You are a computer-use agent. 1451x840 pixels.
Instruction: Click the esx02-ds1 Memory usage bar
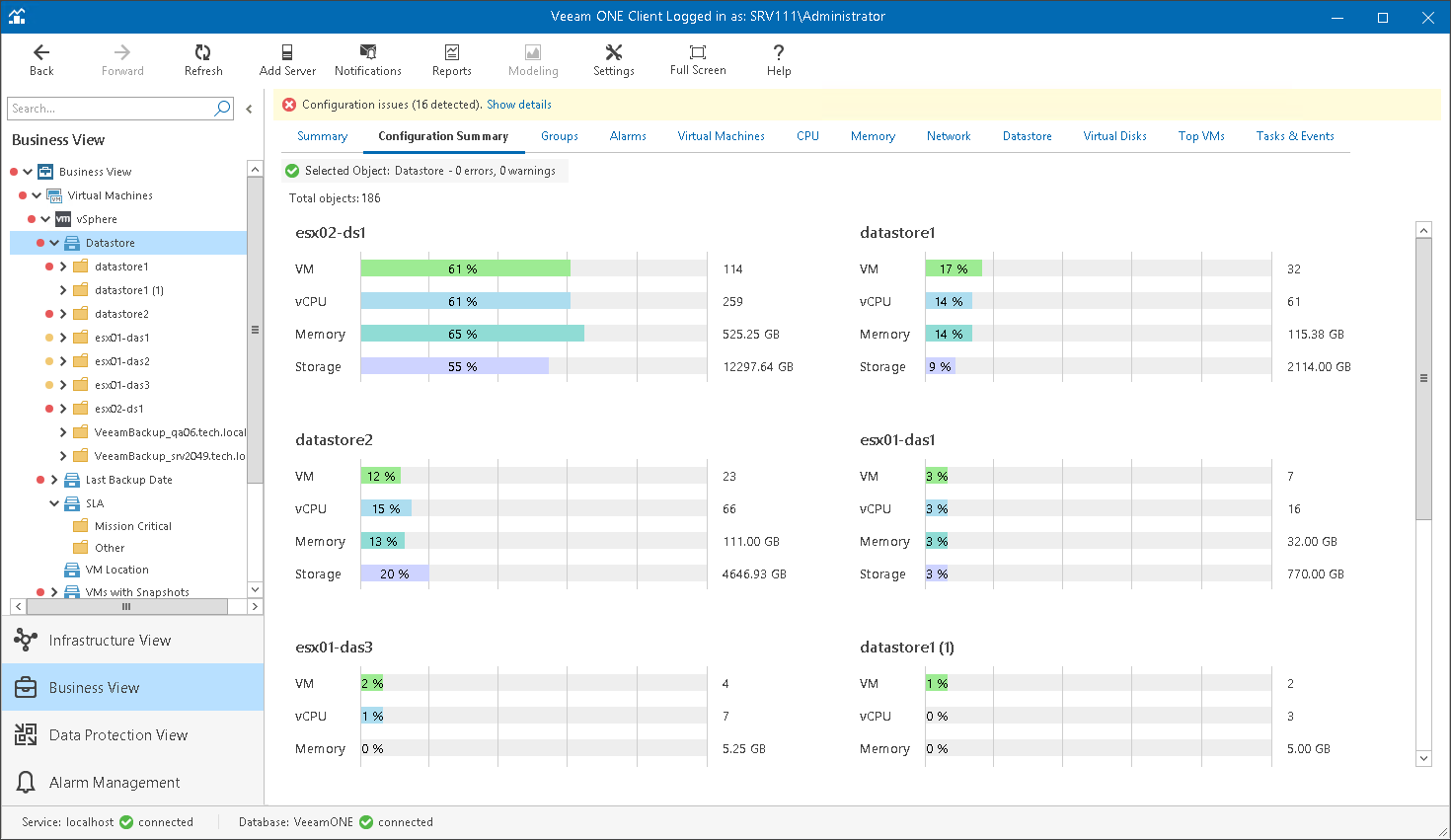pyautogui.click(x=472, y=335)
